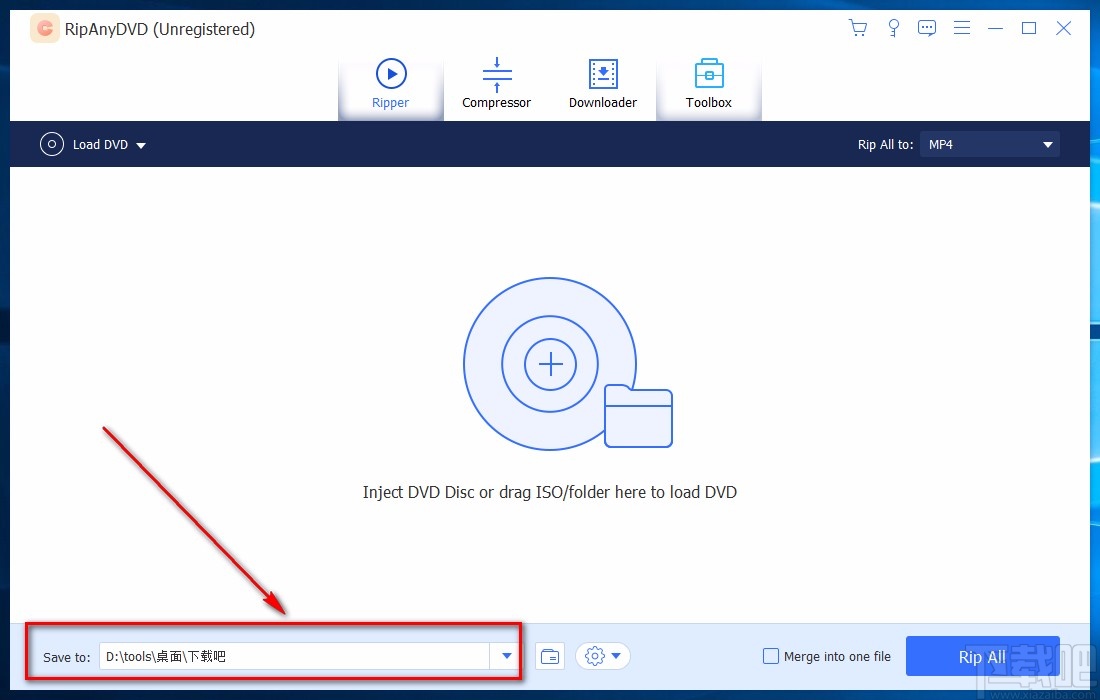Switch to the Downloader tab
Image resolution: width=1100 pixels, height=700 pixels.
603,84
